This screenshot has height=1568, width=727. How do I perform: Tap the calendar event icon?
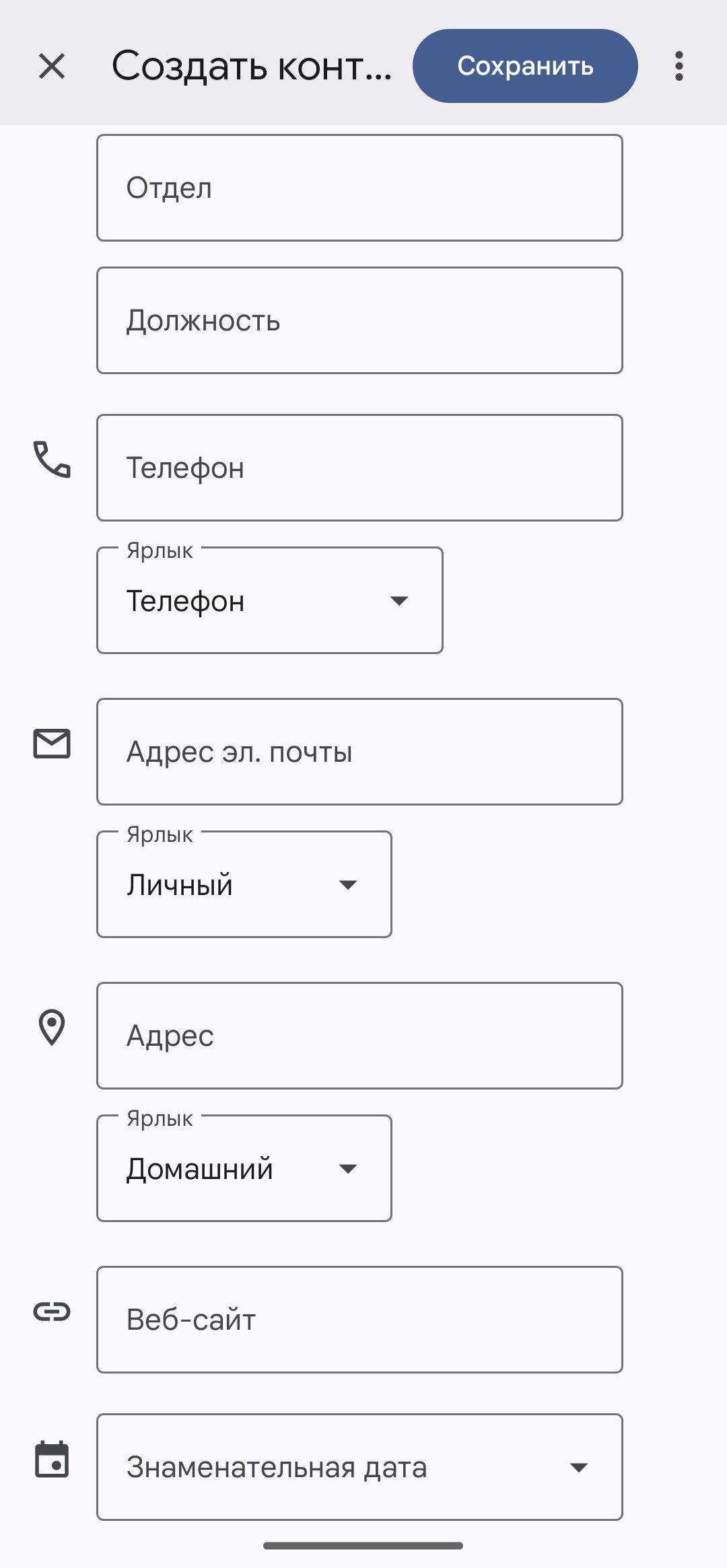[x=52, y=1459]
